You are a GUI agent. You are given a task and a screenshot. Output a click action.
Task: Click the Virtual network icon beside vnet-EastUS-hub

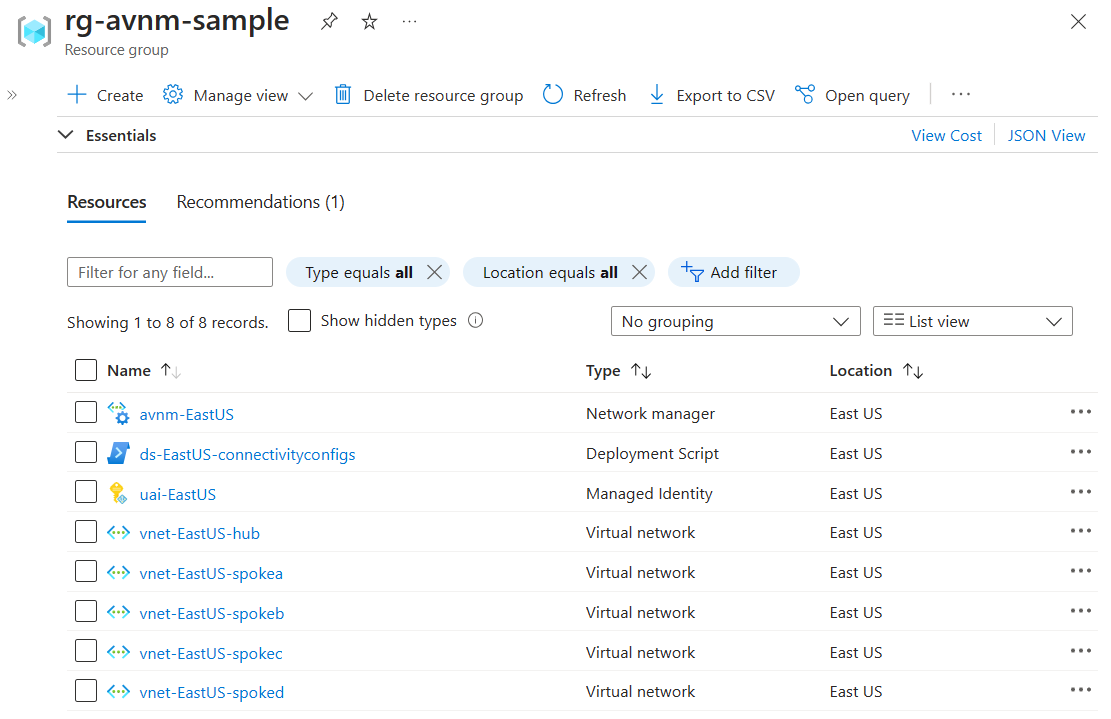click(x=118, y=532)
